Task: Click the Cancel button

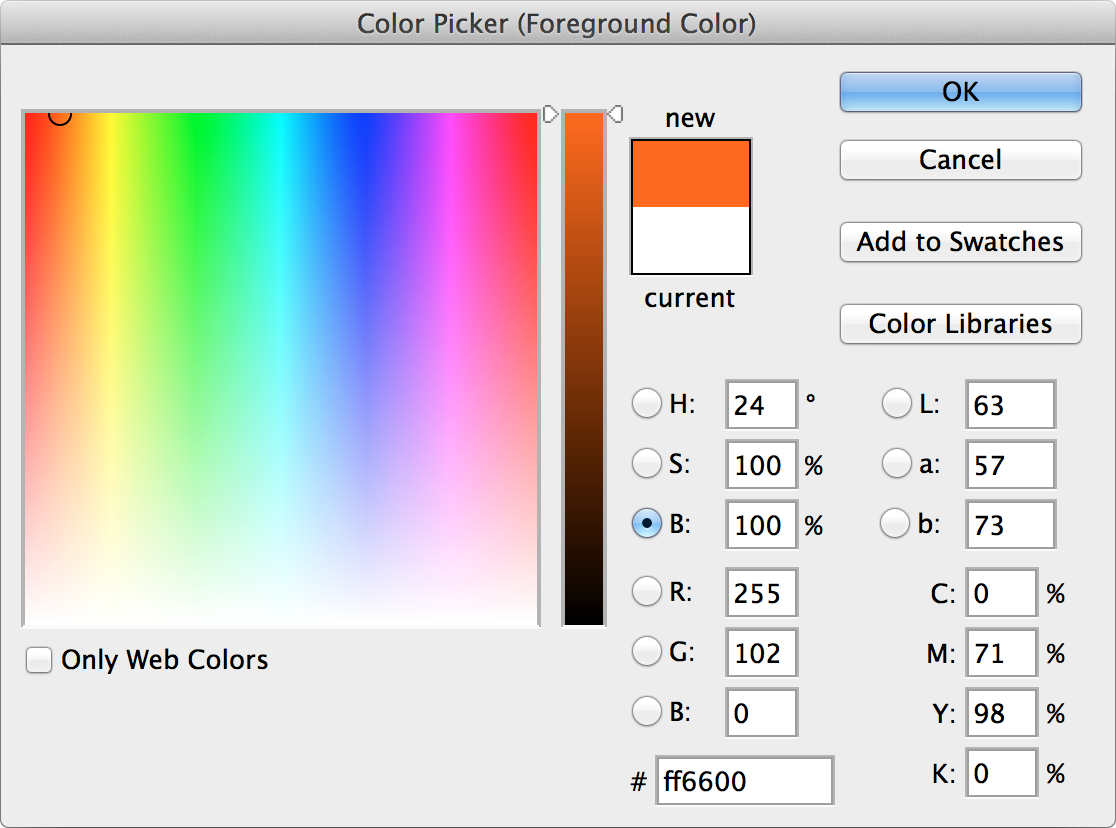Action: coord(959,160)
